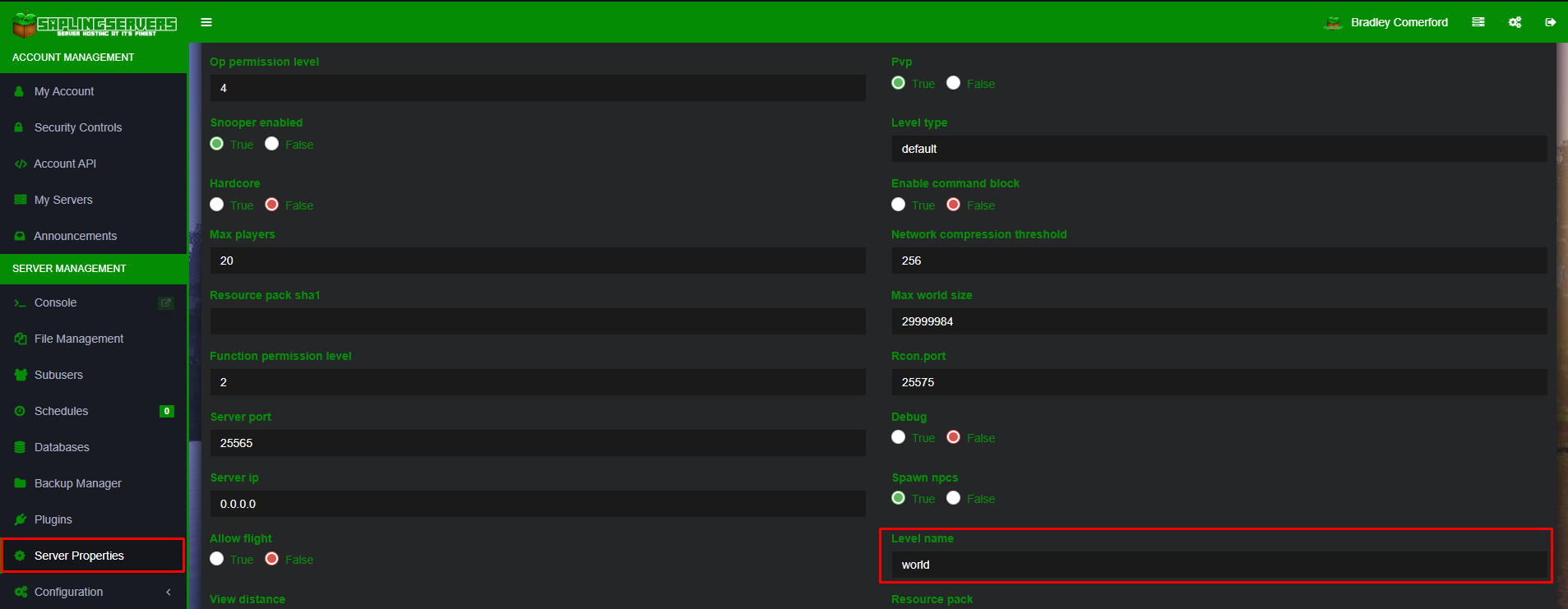Click the logout icon in header

click(x=1550, y=22)
